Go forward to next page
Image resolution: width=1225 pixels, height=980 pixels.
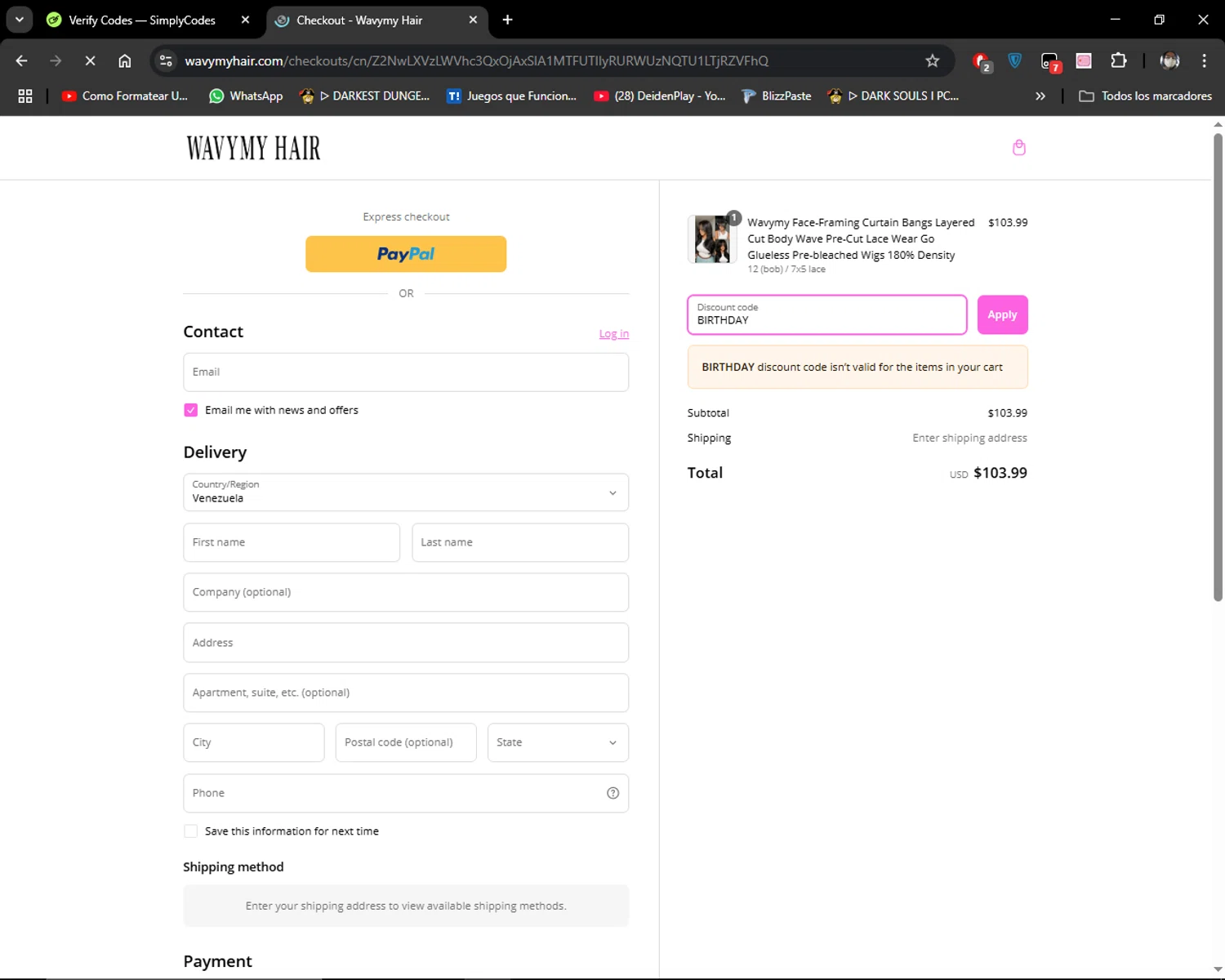pyautogui.click(x=56, y=60)
